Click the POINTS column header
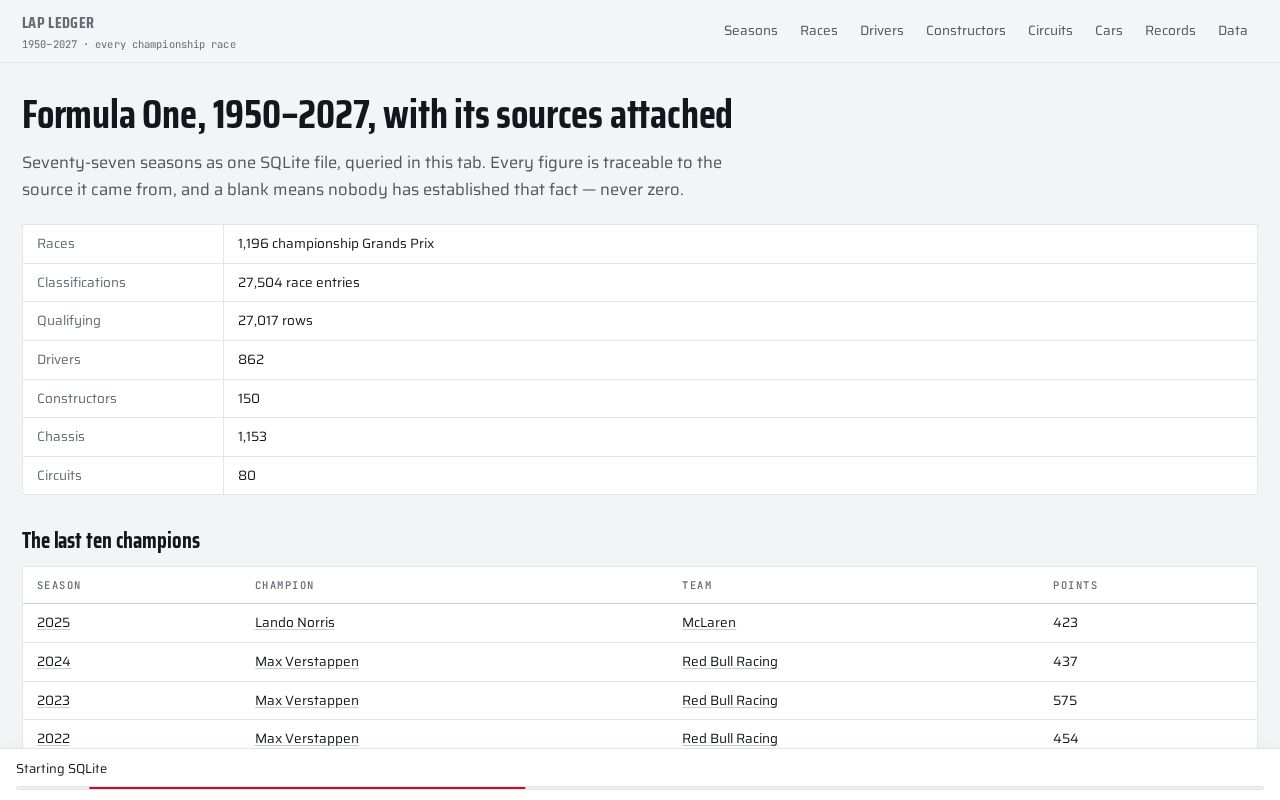 coord(1075,585)
